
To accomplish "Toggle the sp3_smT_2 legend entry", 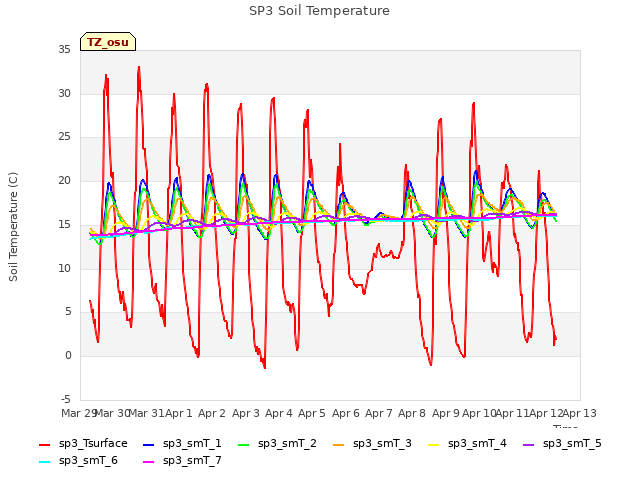I will coord(277,444).
